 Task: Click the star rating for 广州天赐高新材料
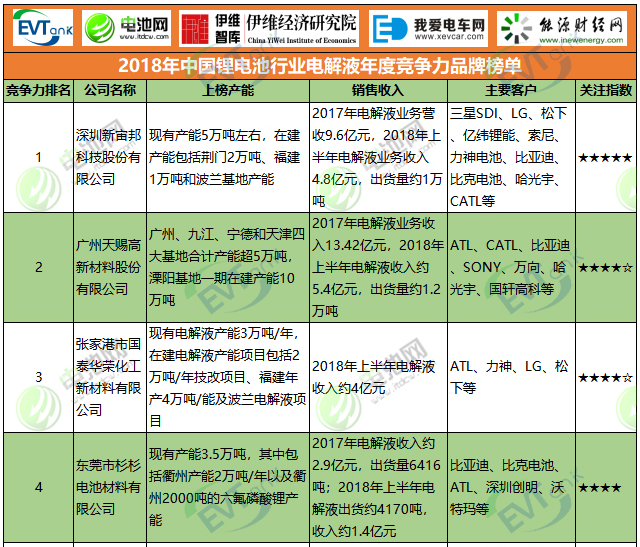click(x=605, y=268)
